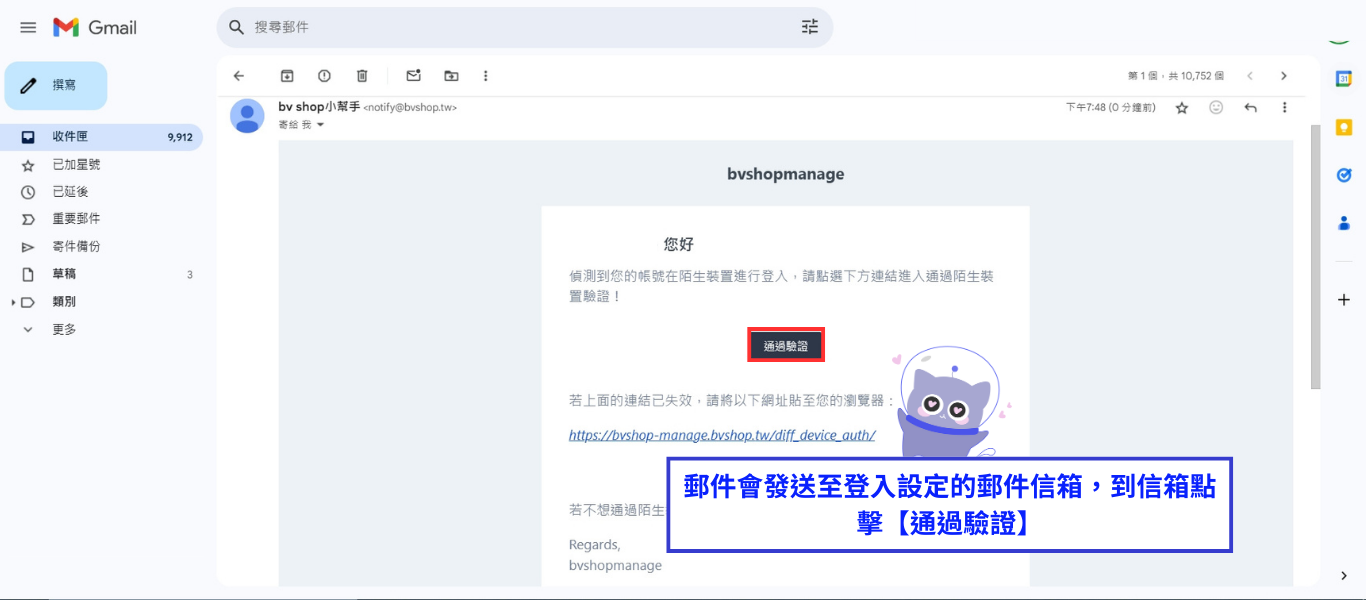
Task: Add an emoji reaction
Action: point(1216,107)
